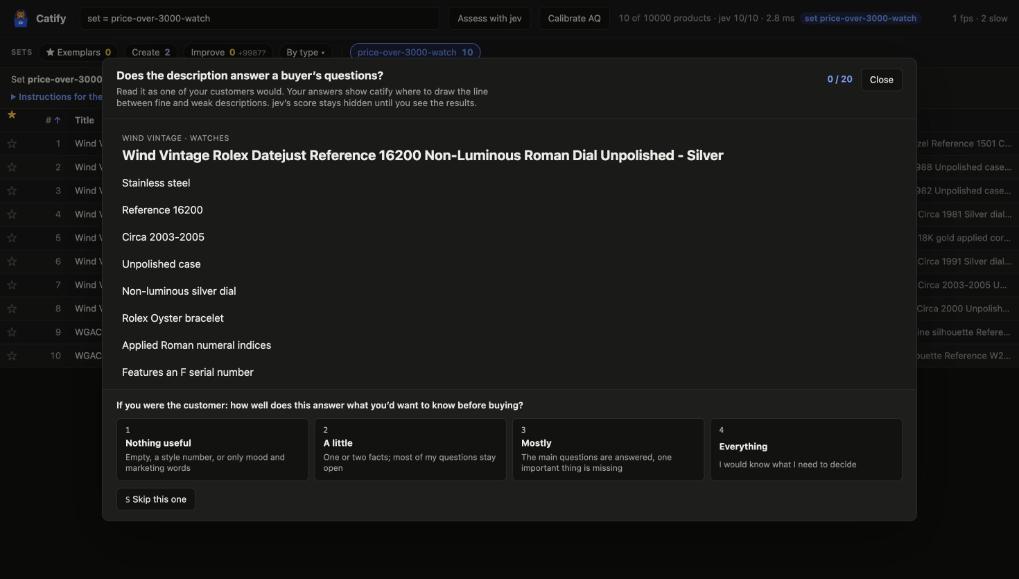Rate description as Everything

tap(806, 450)
